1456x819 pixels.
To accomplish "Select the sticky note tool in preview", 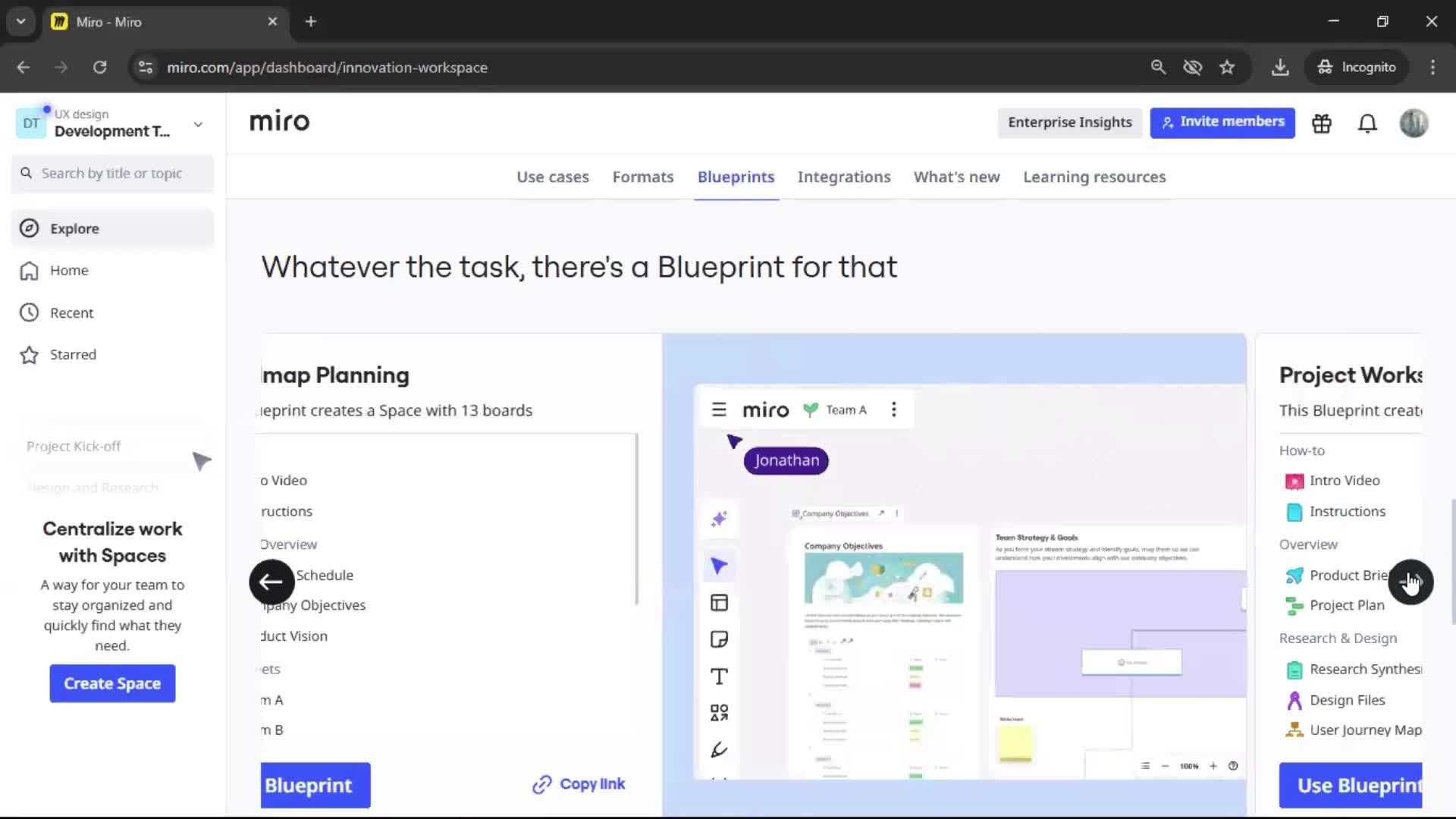I will tap(719, 639).
